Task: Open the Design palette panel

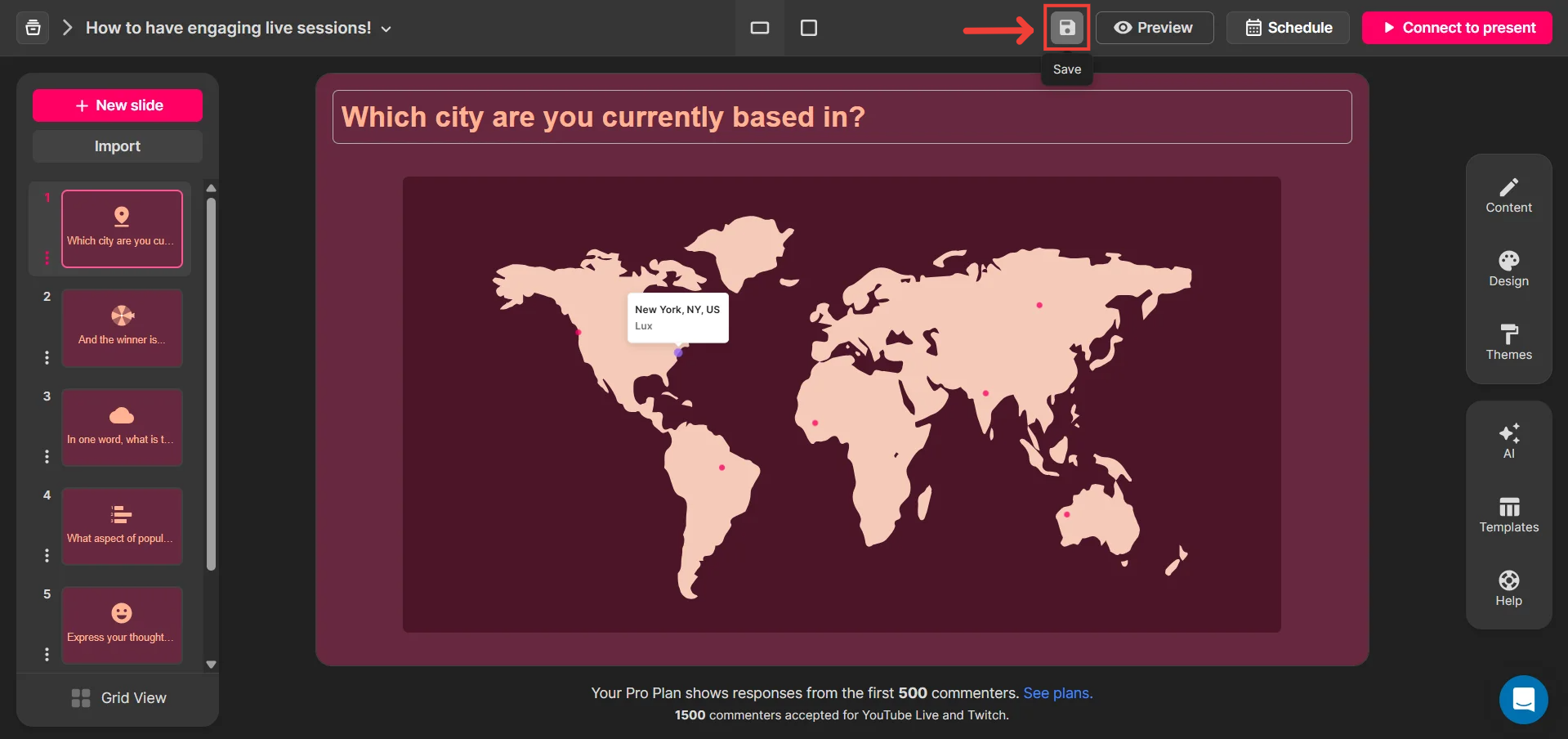Action: coord(1508,270)
